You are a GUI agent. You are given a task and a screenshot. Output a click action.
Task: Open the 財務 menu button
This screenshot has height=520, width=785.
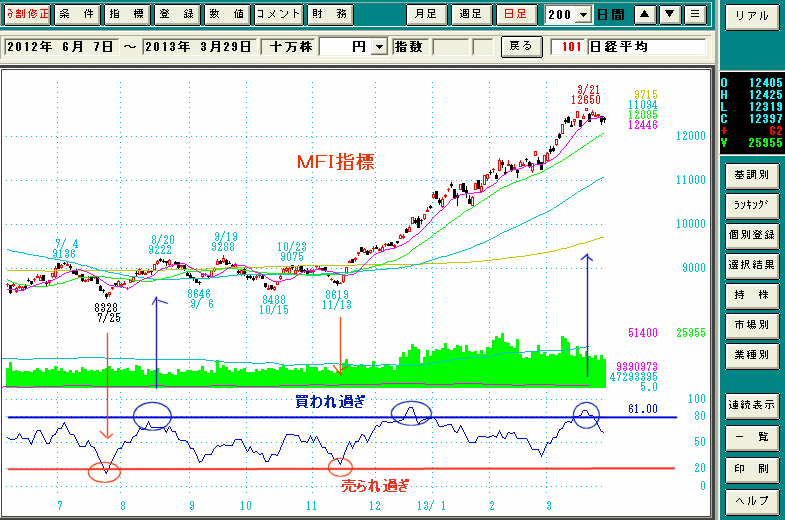click(x=329, y=14)
